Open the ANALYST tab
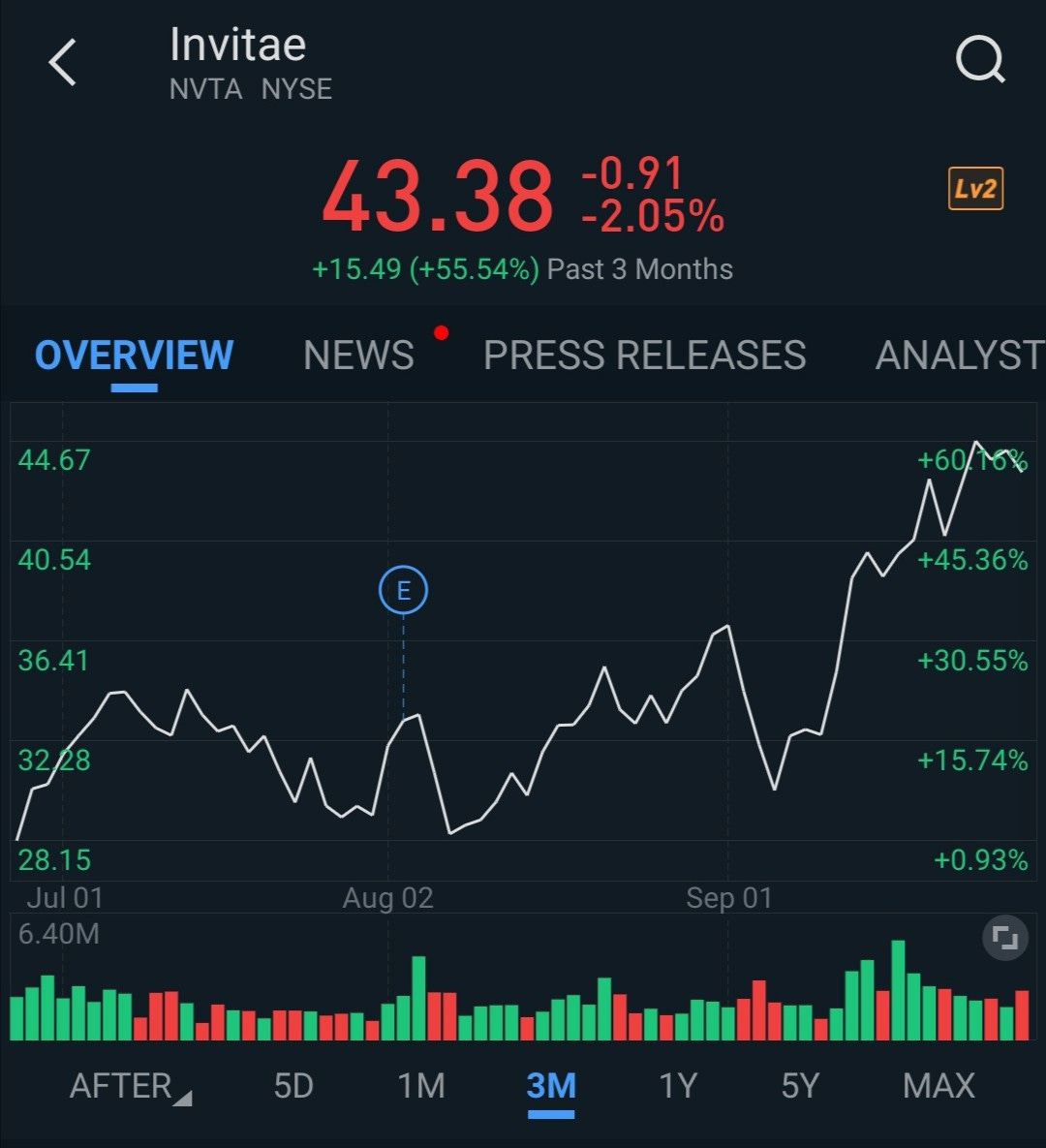The image size is (1046, 1148). coord(961,356)
